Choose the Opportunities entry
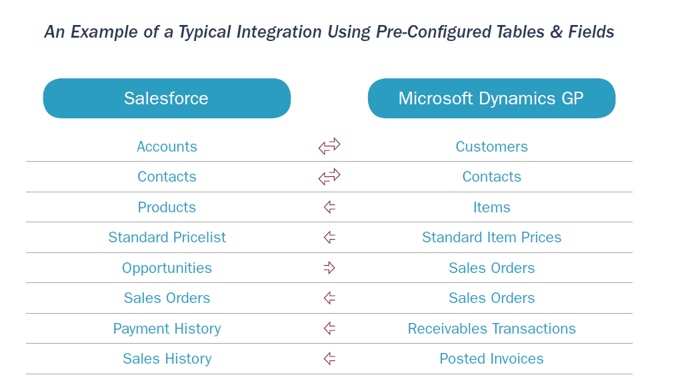 pos(167,268)
